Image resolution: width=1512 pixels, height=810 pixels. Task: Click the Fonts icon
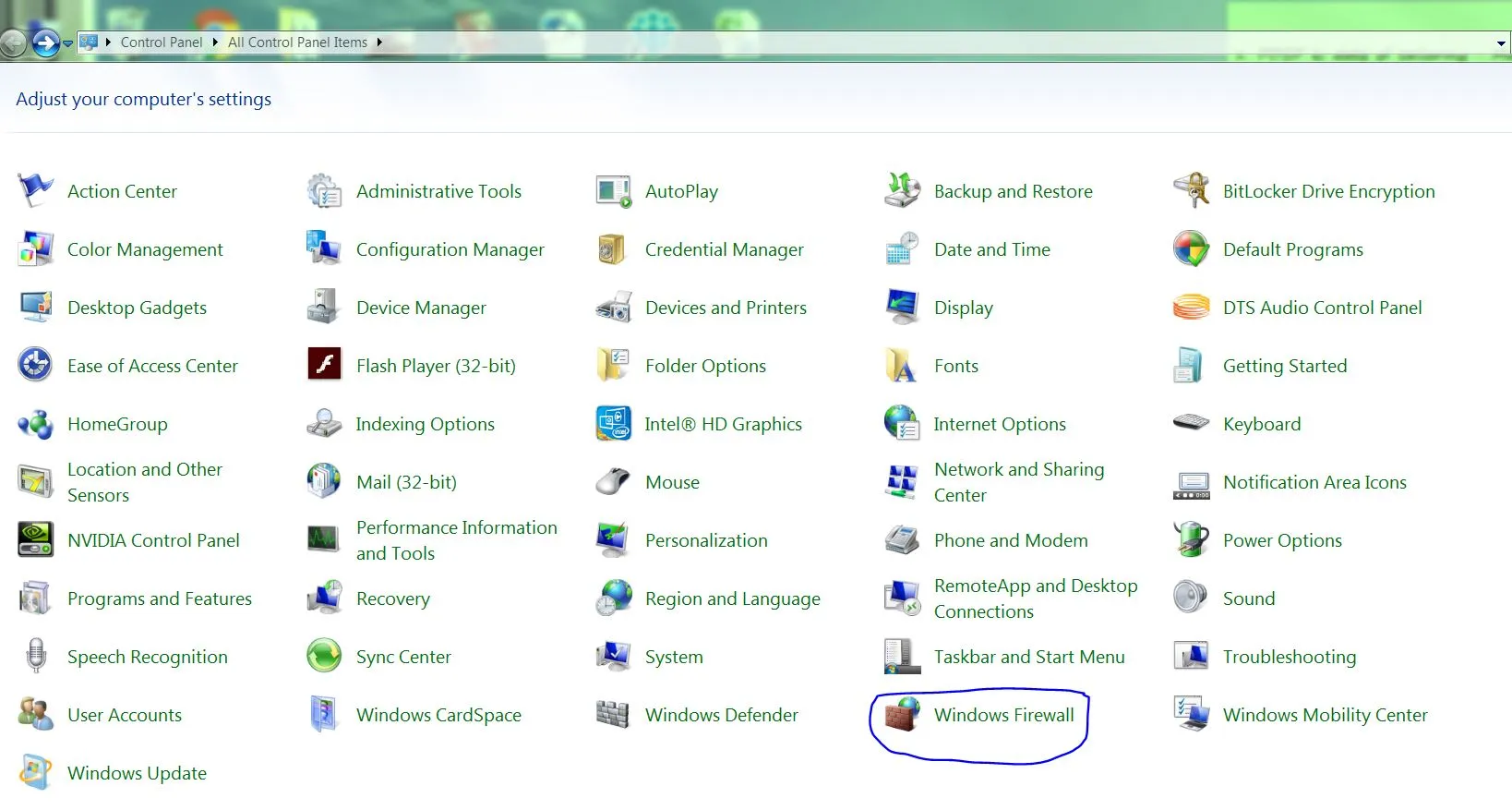tap(902, 366)
